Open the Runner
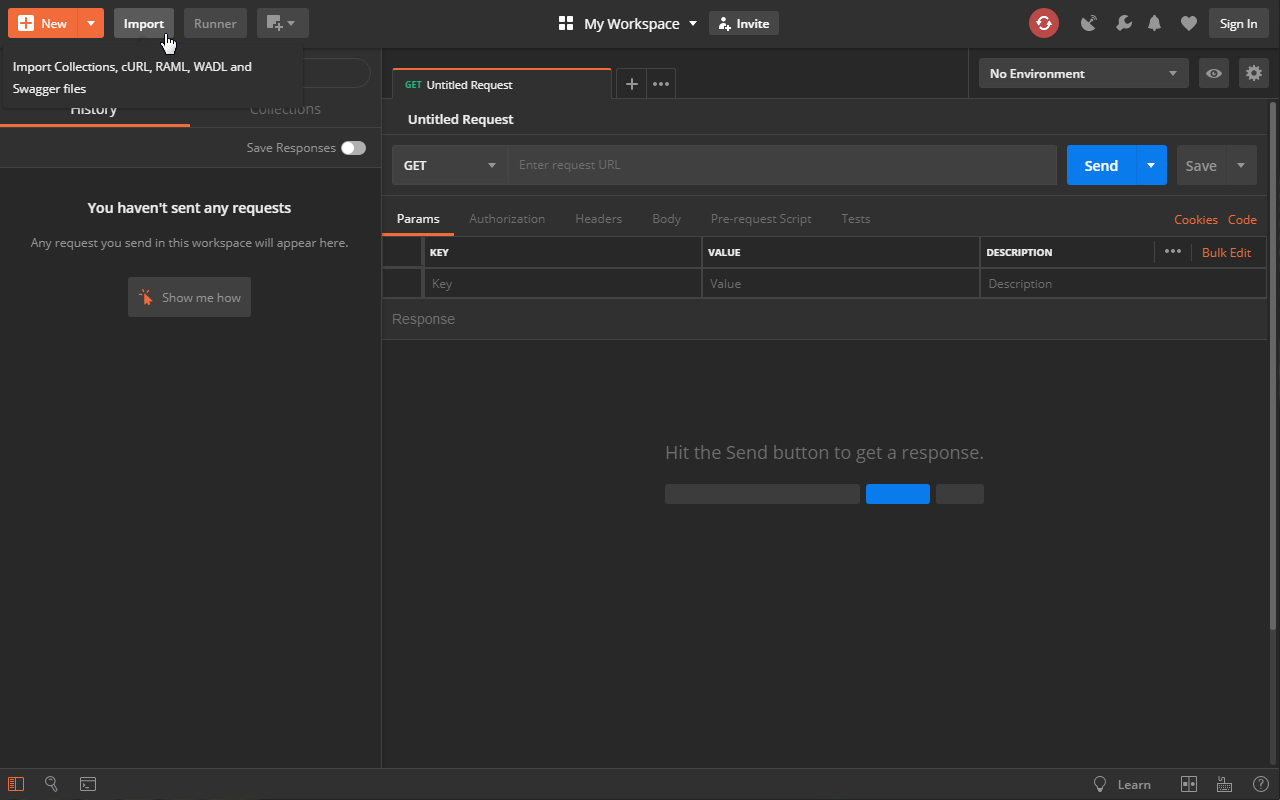The height and width of the screenshot is (800, 1280). click(x=215, y=23)
